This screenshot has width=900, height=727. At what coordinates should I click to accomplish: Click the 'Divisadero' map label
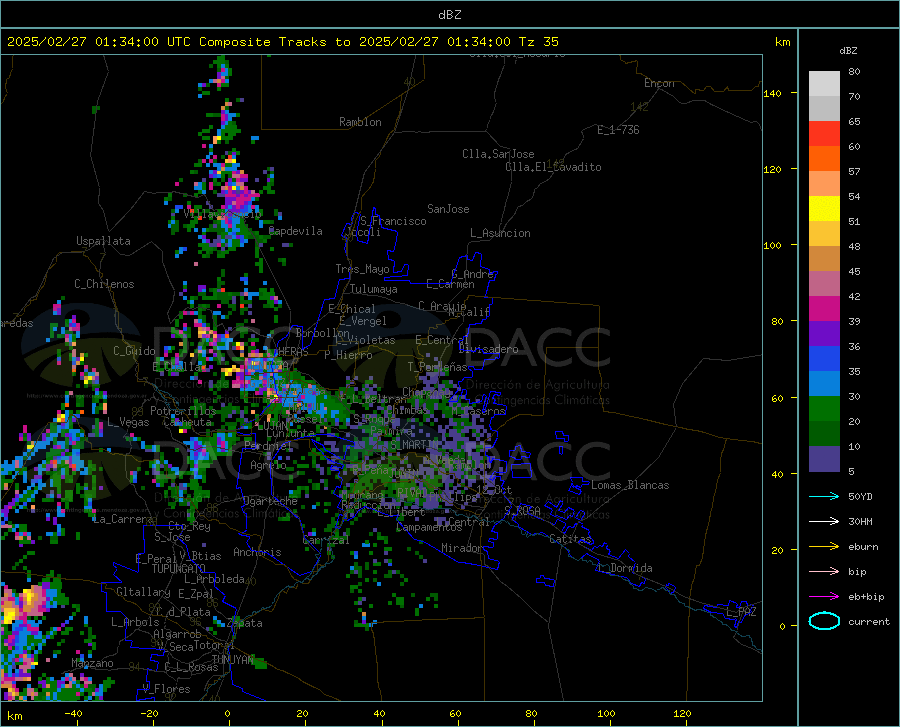(488, 349)
